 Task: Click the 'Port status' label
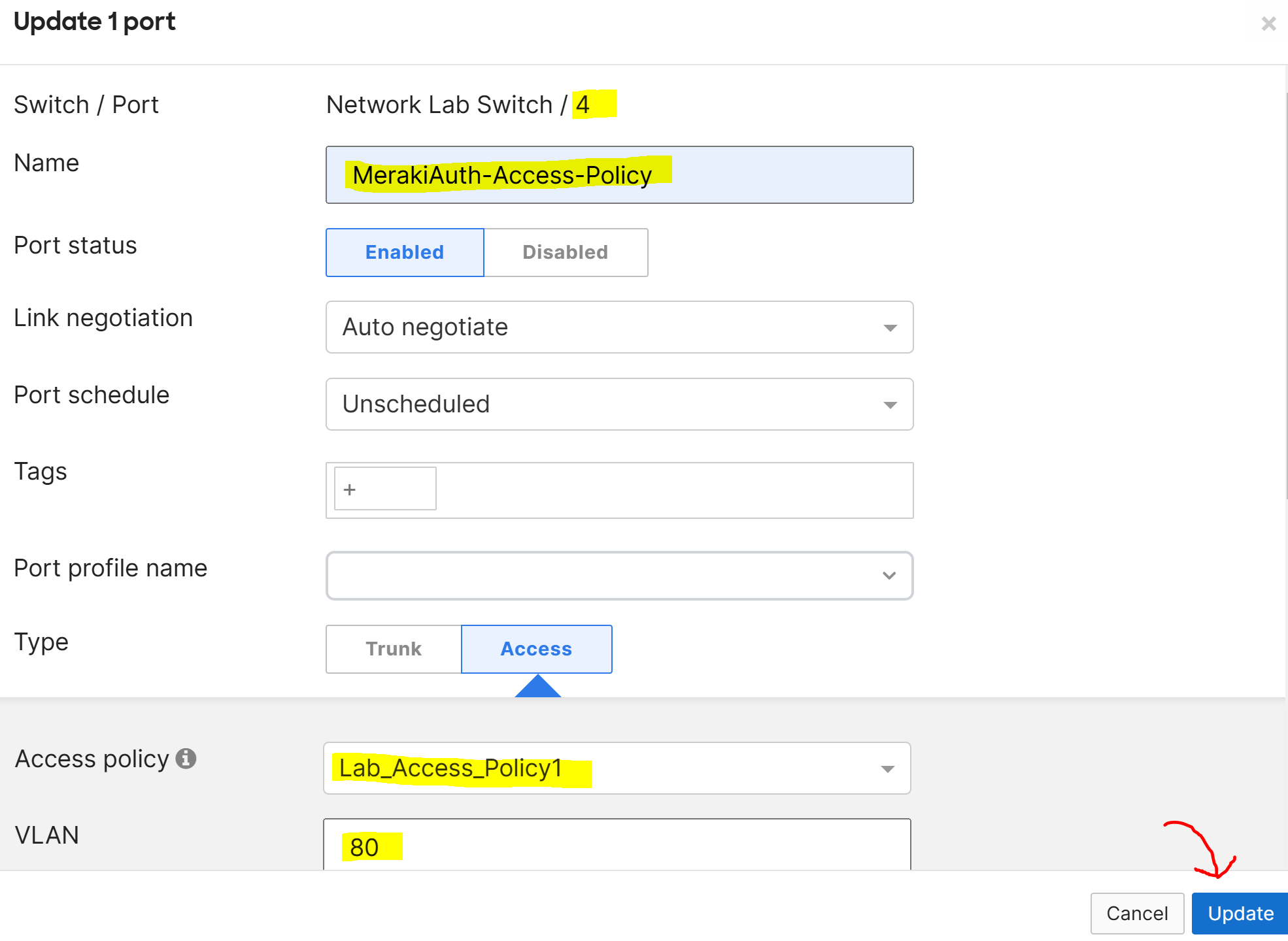(75, 245)
